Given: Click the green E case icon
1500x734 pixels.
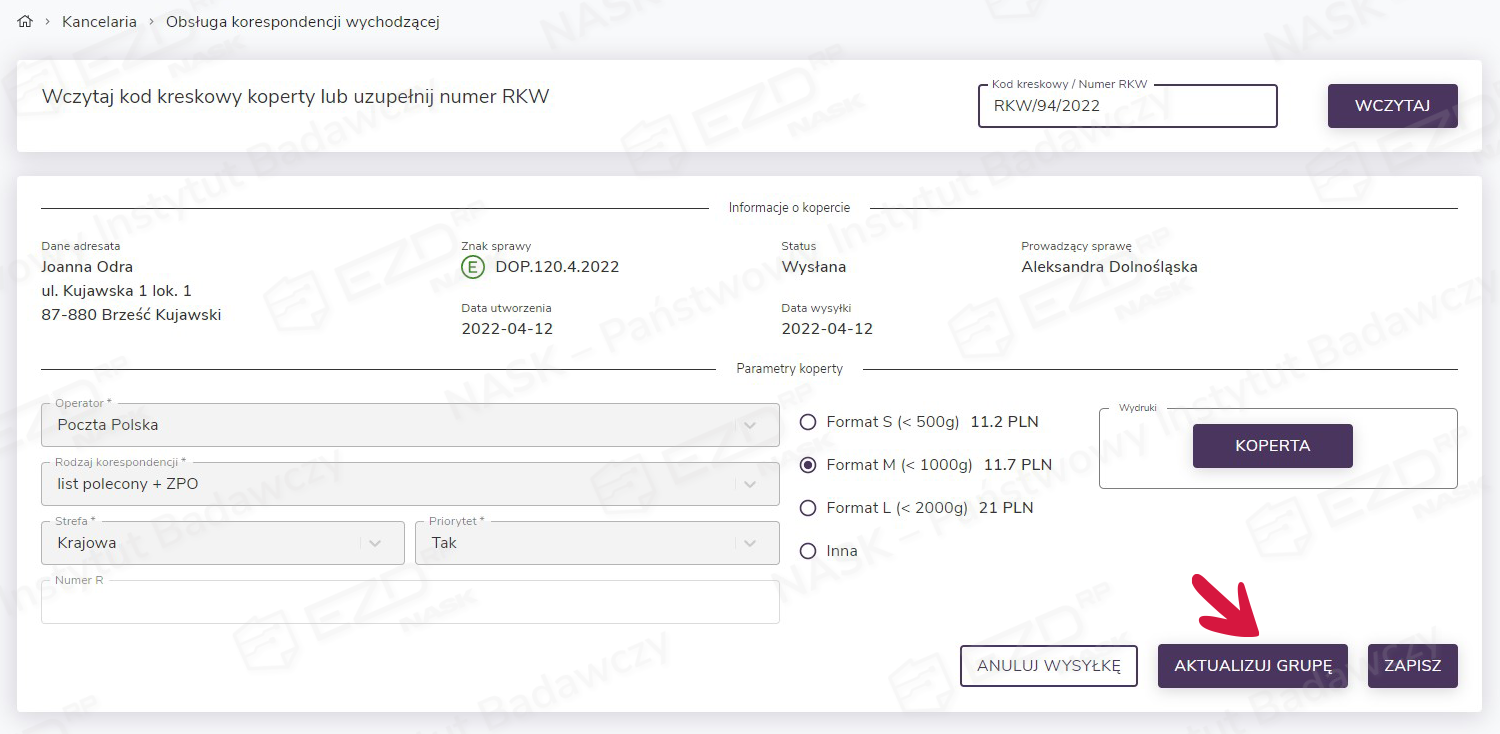Looking at the screenshot, I should coord(472,267).
